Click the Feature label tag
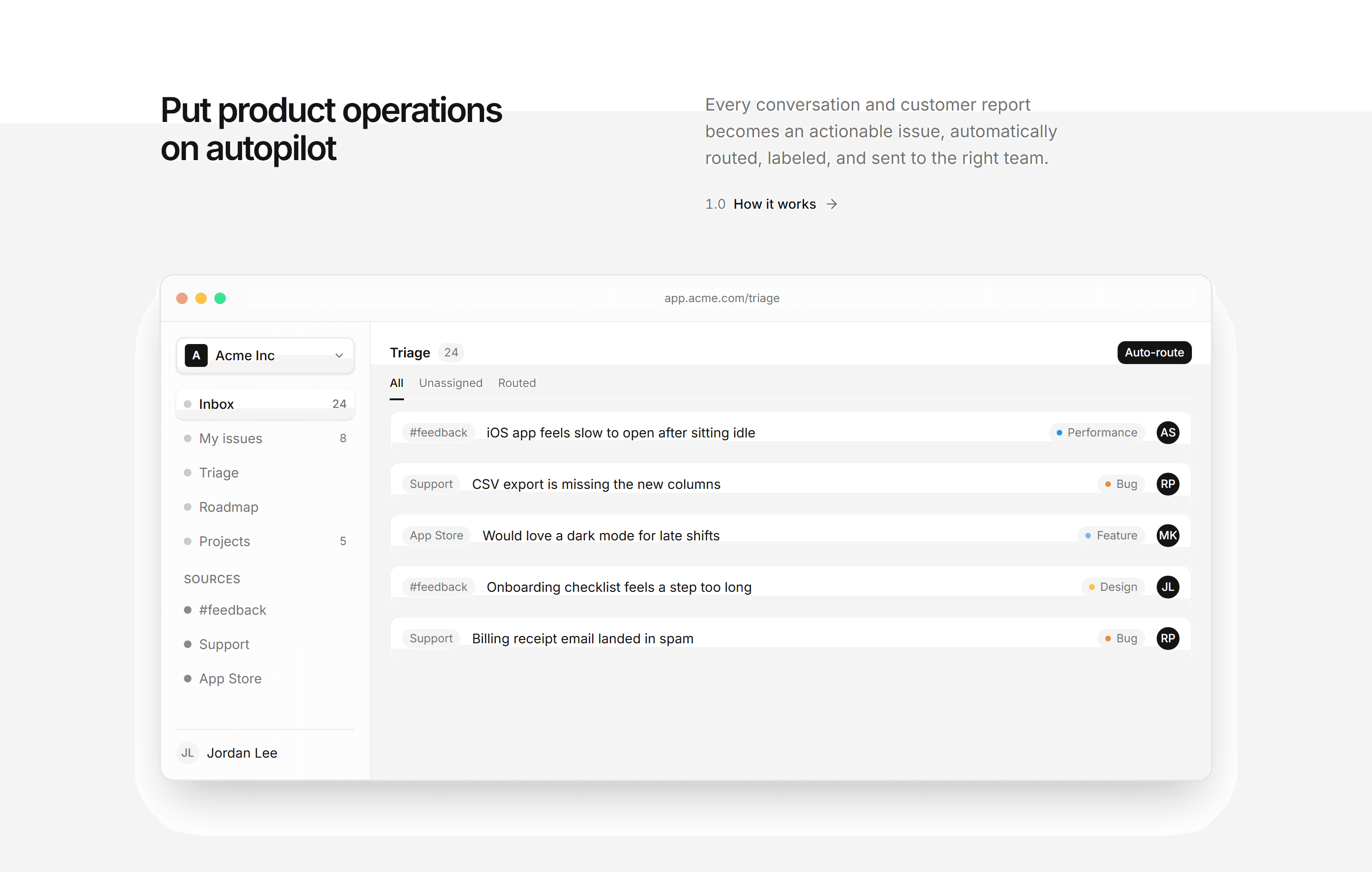This screenshot has width=1372, height=872. point(1111,535)
